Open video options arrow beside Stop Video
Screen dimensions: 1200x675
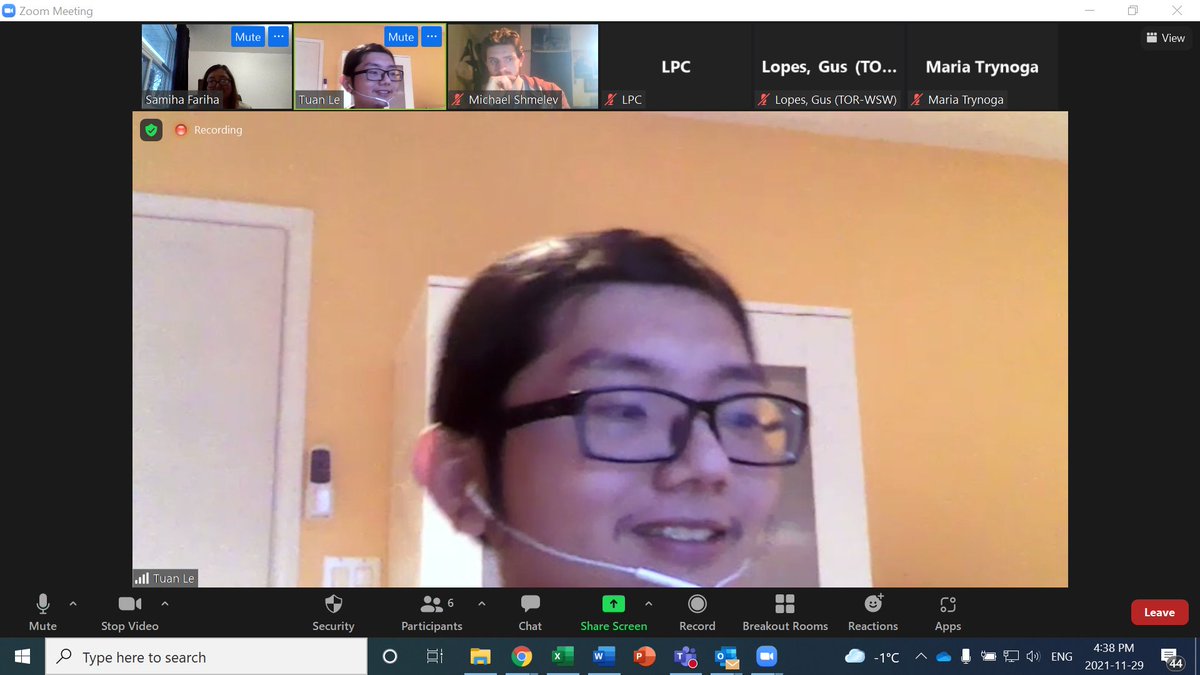pyautogui.click(x=165, y=604)
